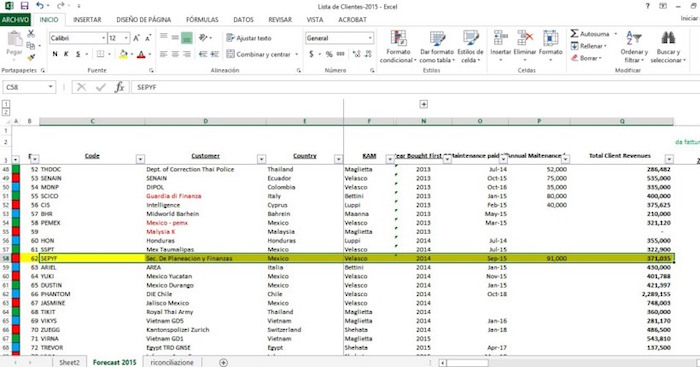The width and height of the screenshot is (700, 367).
Task: Click the Redo arrow icon
Action: pyautogui.click(x=61, y=6)
